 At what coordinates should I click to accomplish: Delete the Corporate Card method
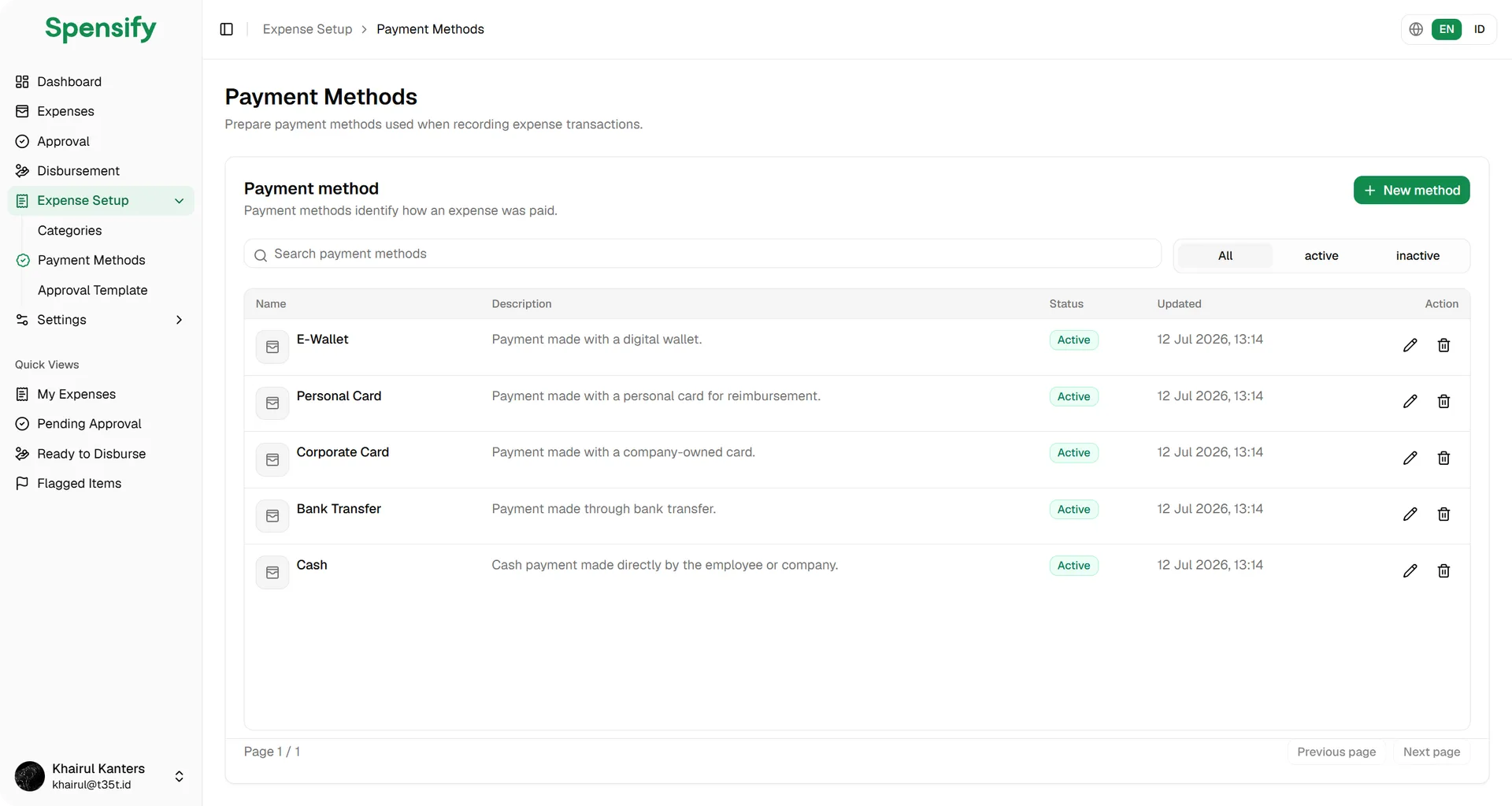click(1443, 458)
